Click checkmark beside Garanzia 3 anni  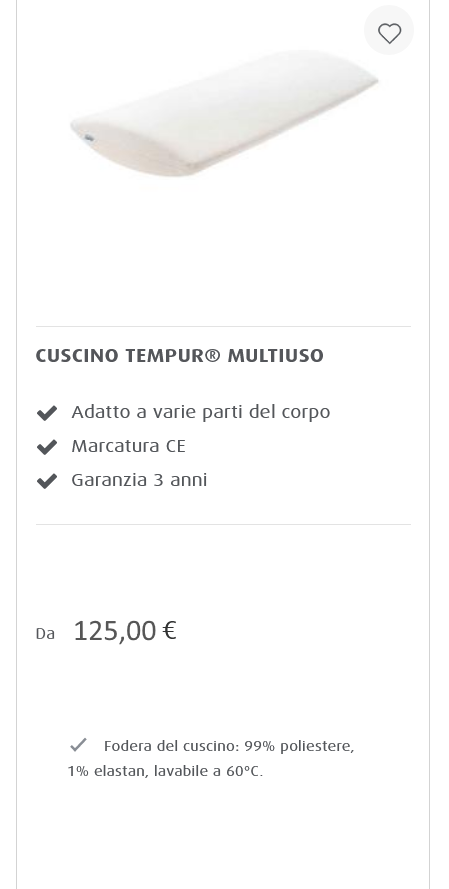[x=47, y=481]
